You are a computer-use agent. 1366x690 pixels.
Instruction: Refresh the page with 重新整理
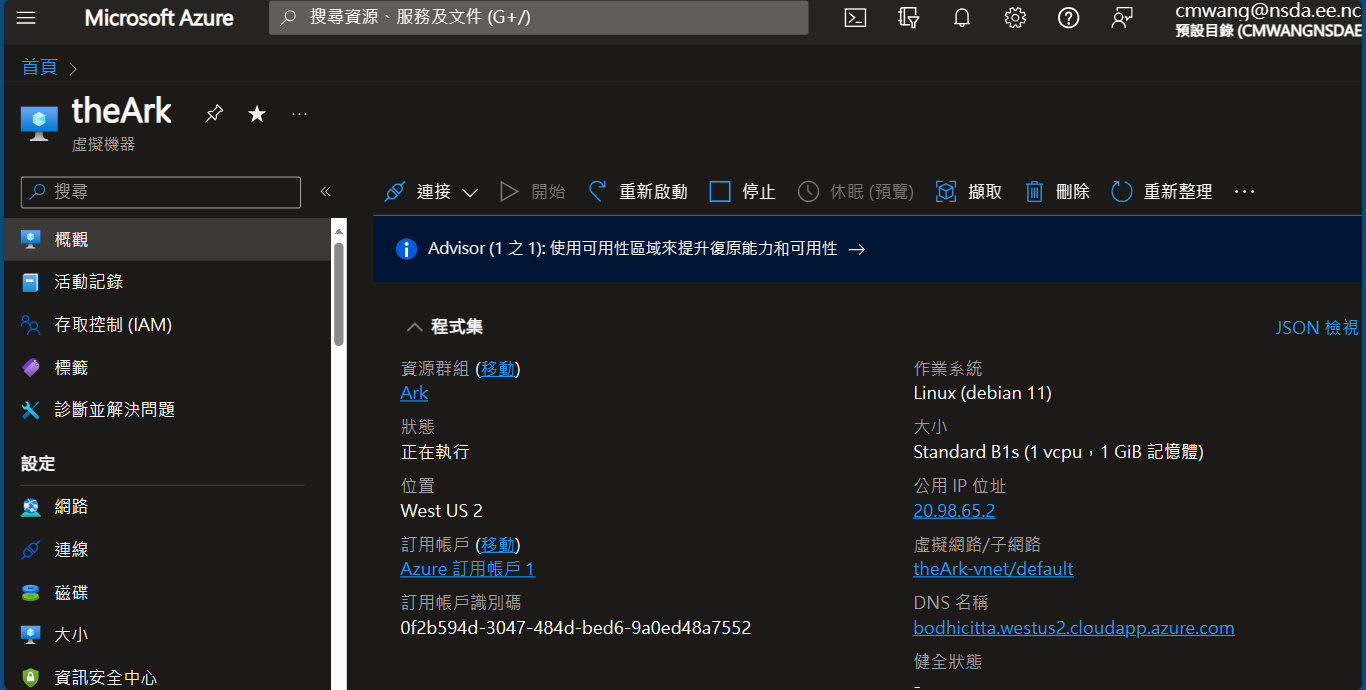(x=1161, y=192)
